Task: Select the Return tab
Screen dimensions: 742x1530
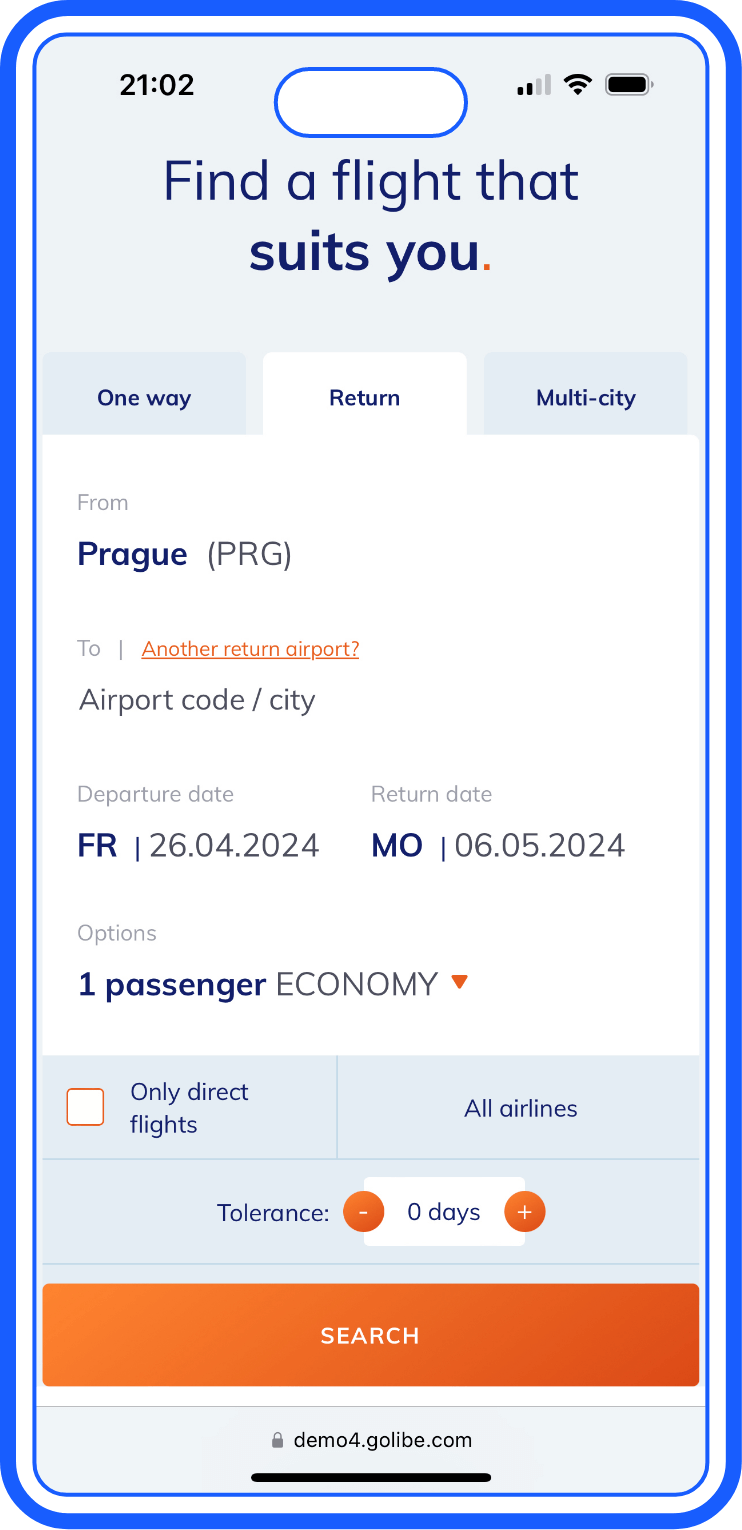Action: 364,398
